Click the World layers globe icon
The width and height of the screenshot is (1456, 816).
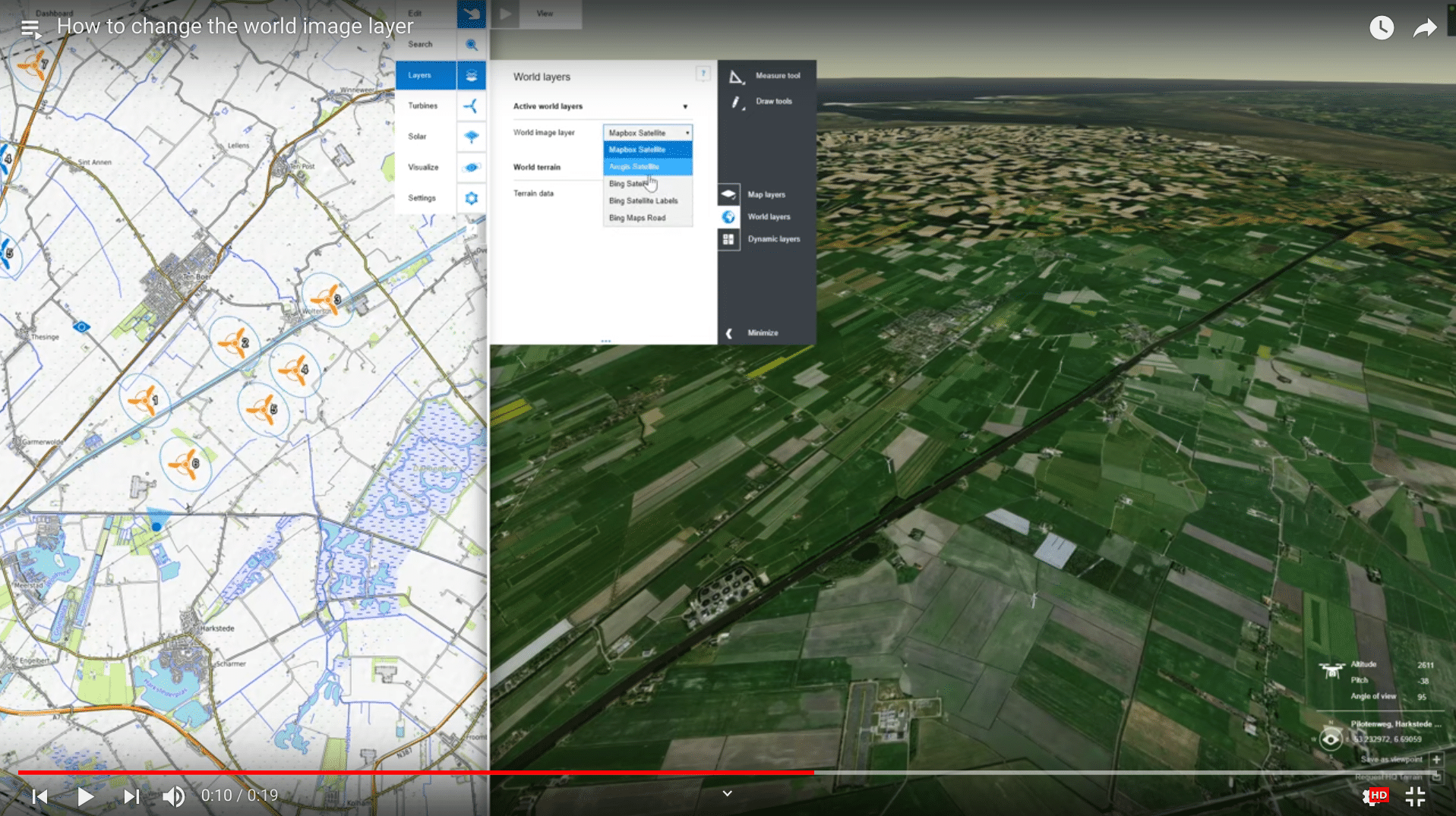click(x=728, y=217)
